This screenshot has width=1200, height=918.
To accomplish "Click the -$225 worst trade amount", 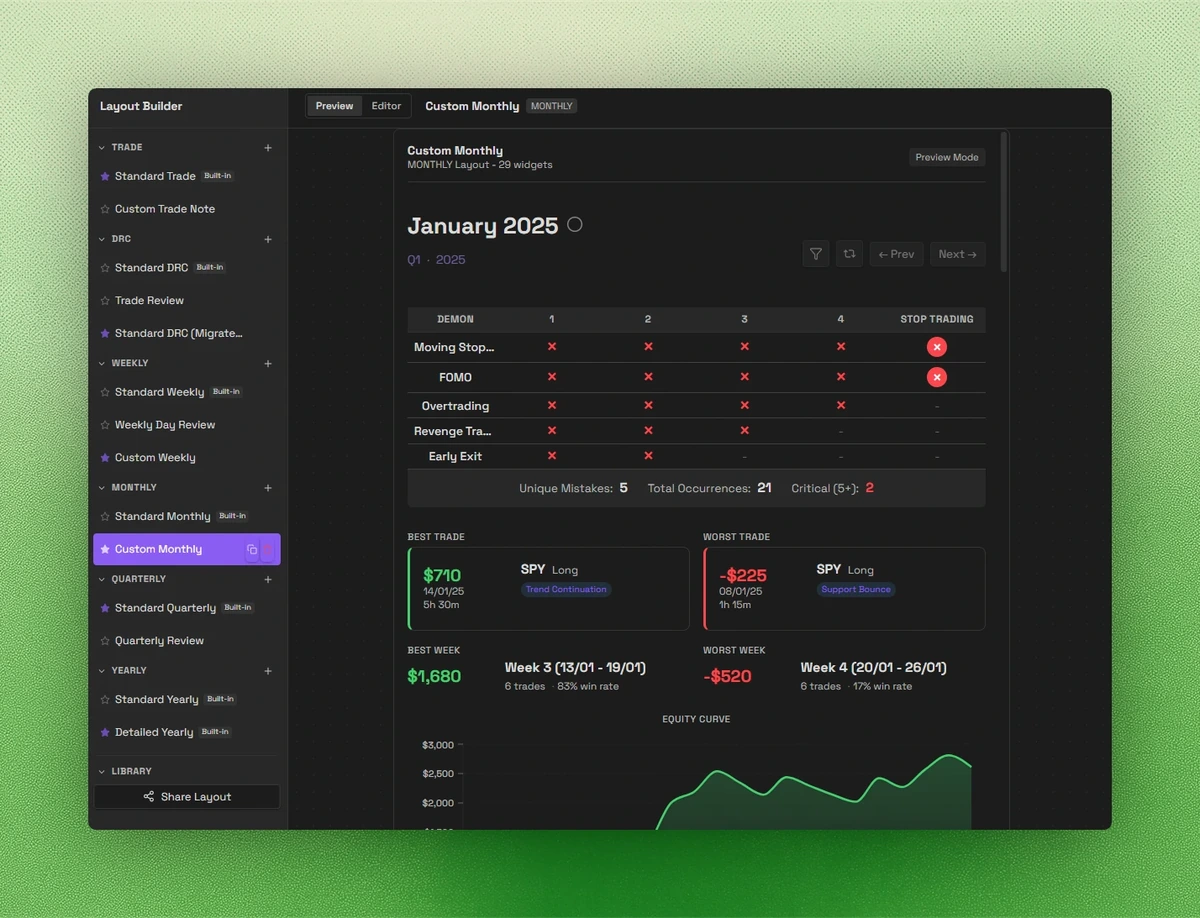I will coord(743,575).
